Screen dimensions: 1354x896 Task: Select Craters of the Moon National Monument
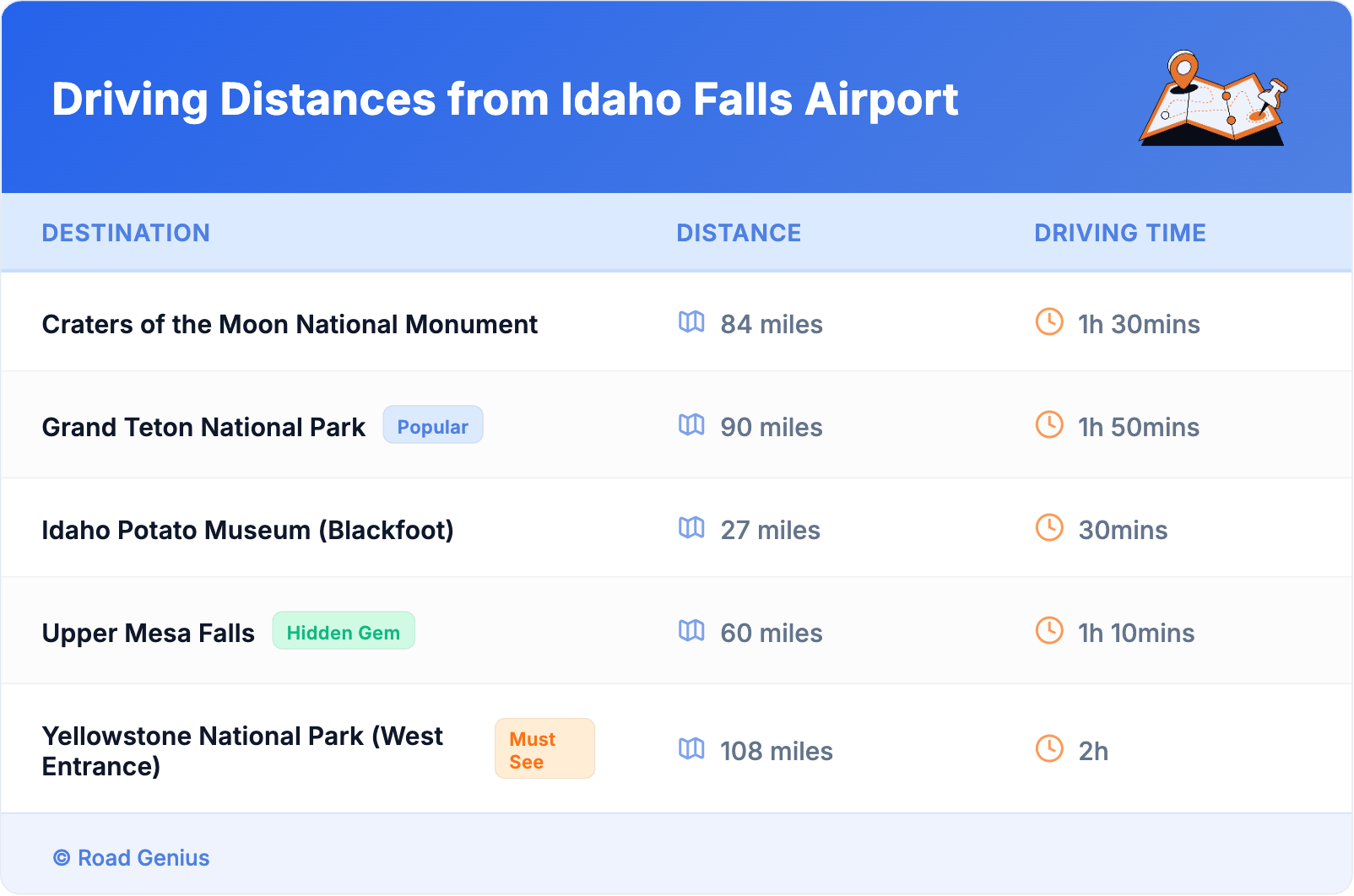[x=290, y=325]
